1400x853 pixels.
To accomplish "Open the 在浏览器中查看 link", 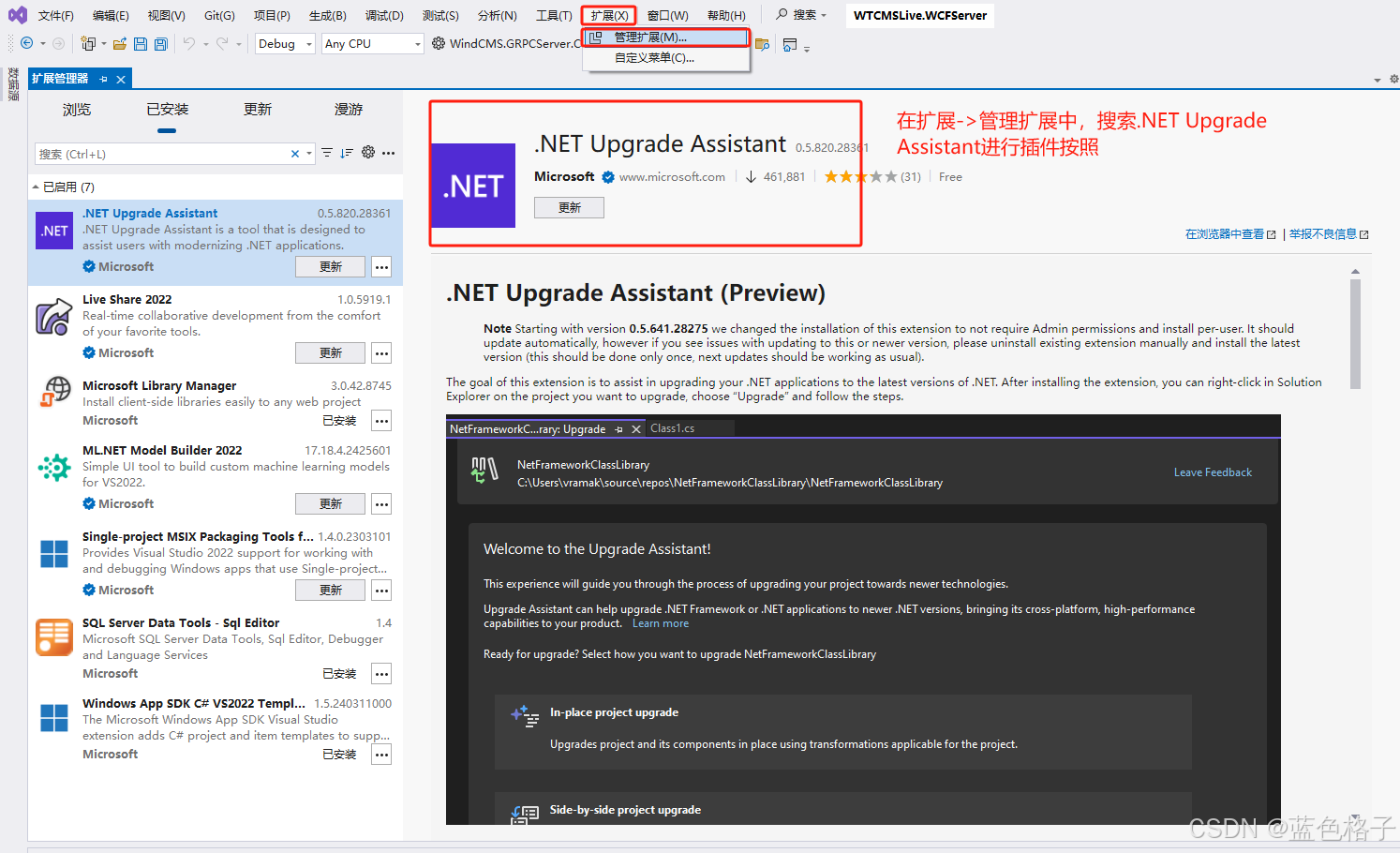I will (x=1229, y=234).
